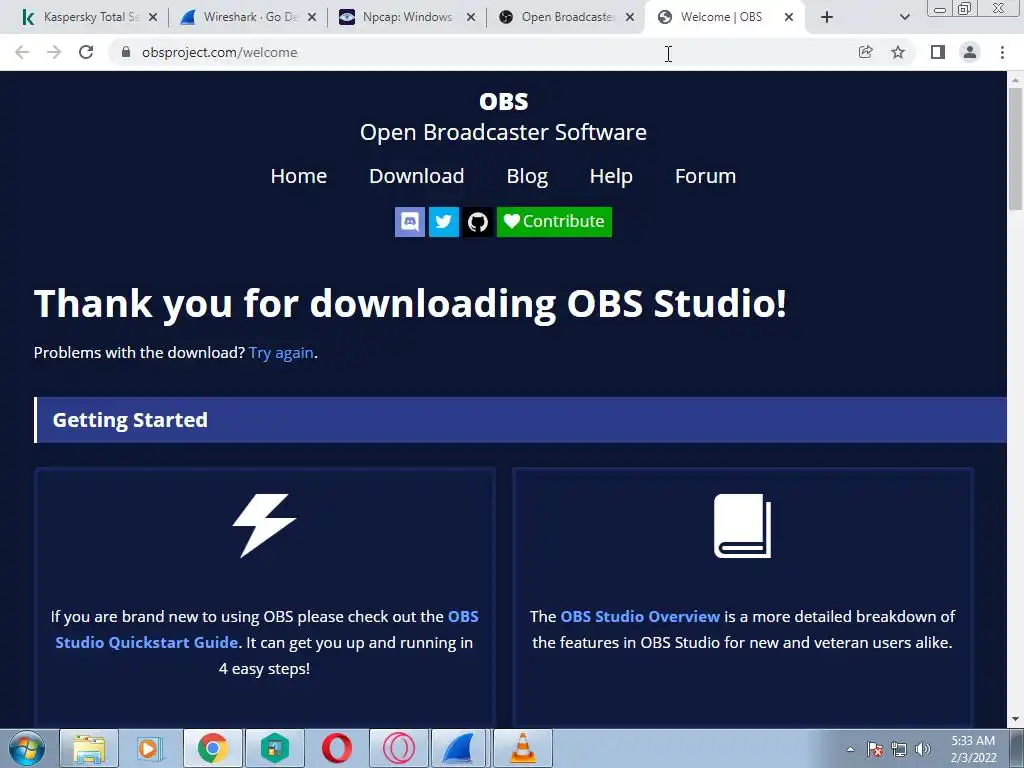Image resolution: width=1024 pixels, height=768 pixels.
Task: Open the Windows Start menu orb
Action: (x=27, y=748)
